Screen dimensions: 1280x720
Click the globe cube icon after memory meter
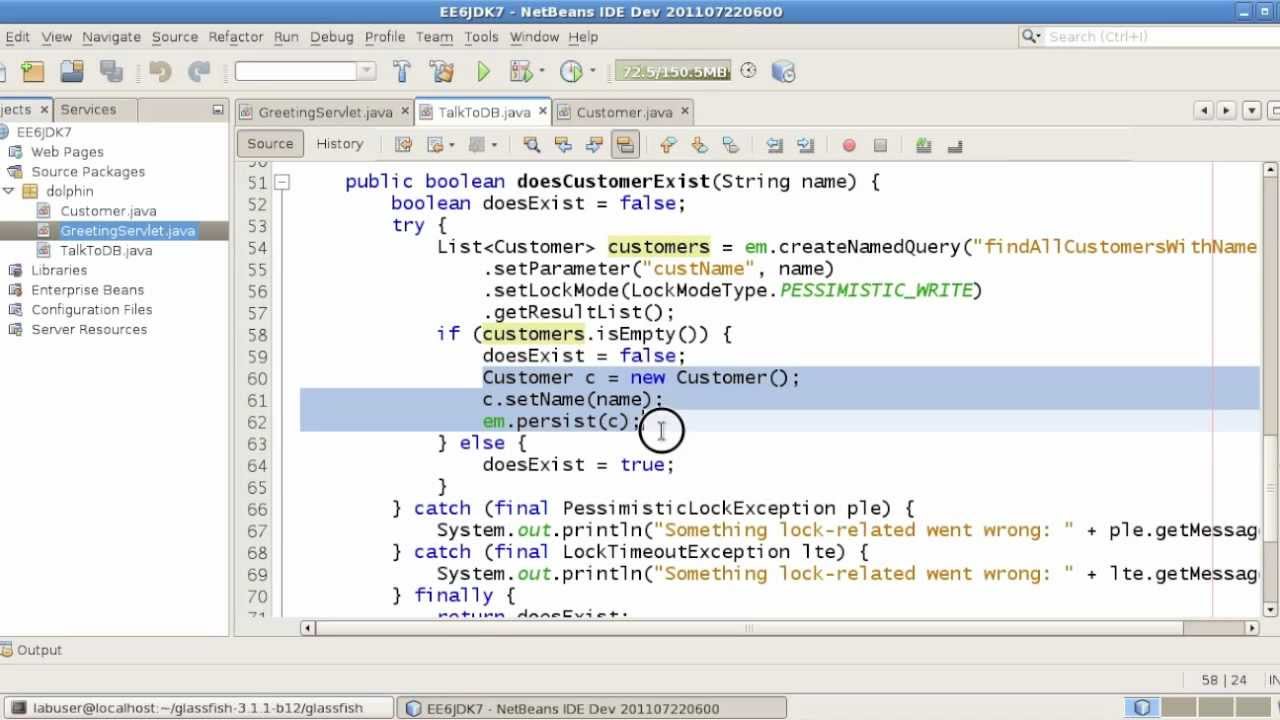pyautogui.click(x=783, y=71)
